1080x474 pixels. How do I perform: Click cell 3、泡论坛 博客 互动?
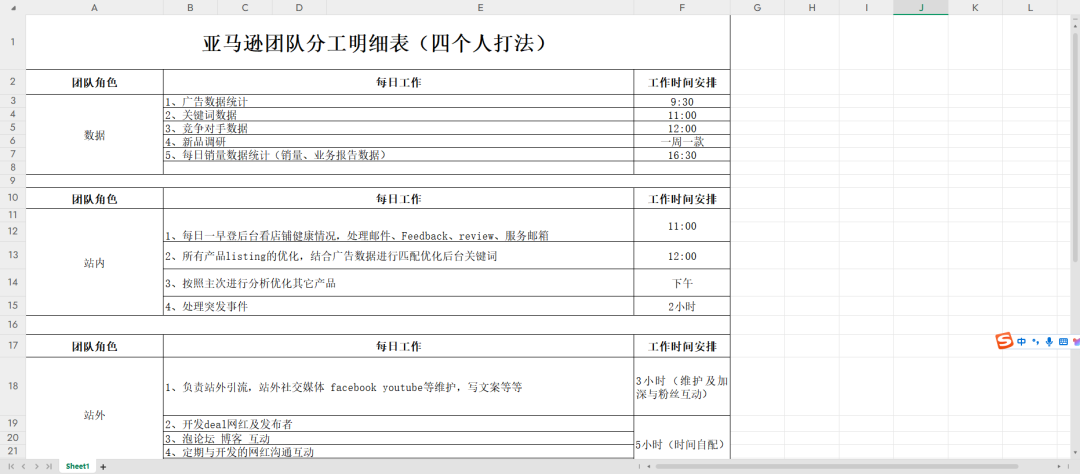(399, 437)
